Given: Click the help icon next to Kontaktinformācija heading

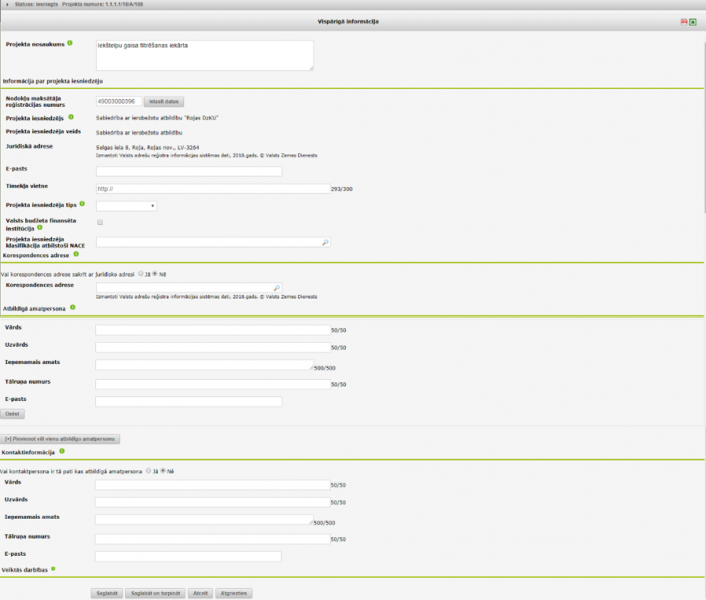Looking at the screenshot, I should [x=61, y=452].
